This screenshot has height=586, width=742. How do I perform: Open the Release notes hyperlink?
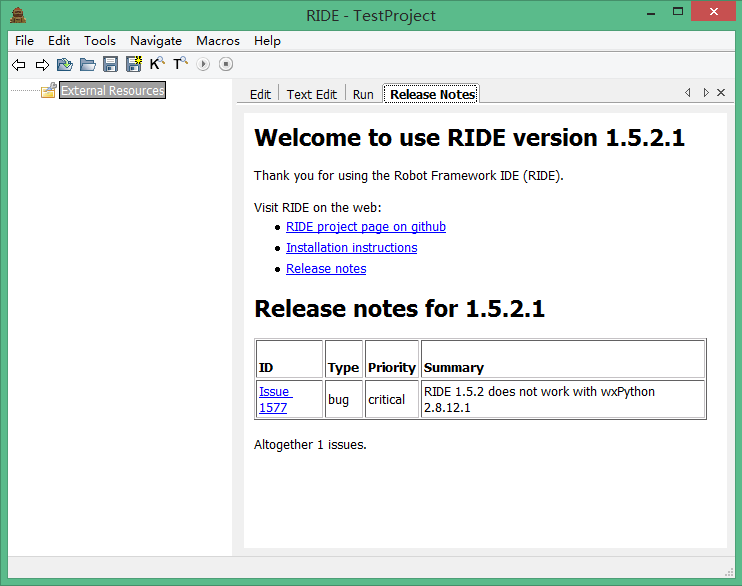click(326, 268)
